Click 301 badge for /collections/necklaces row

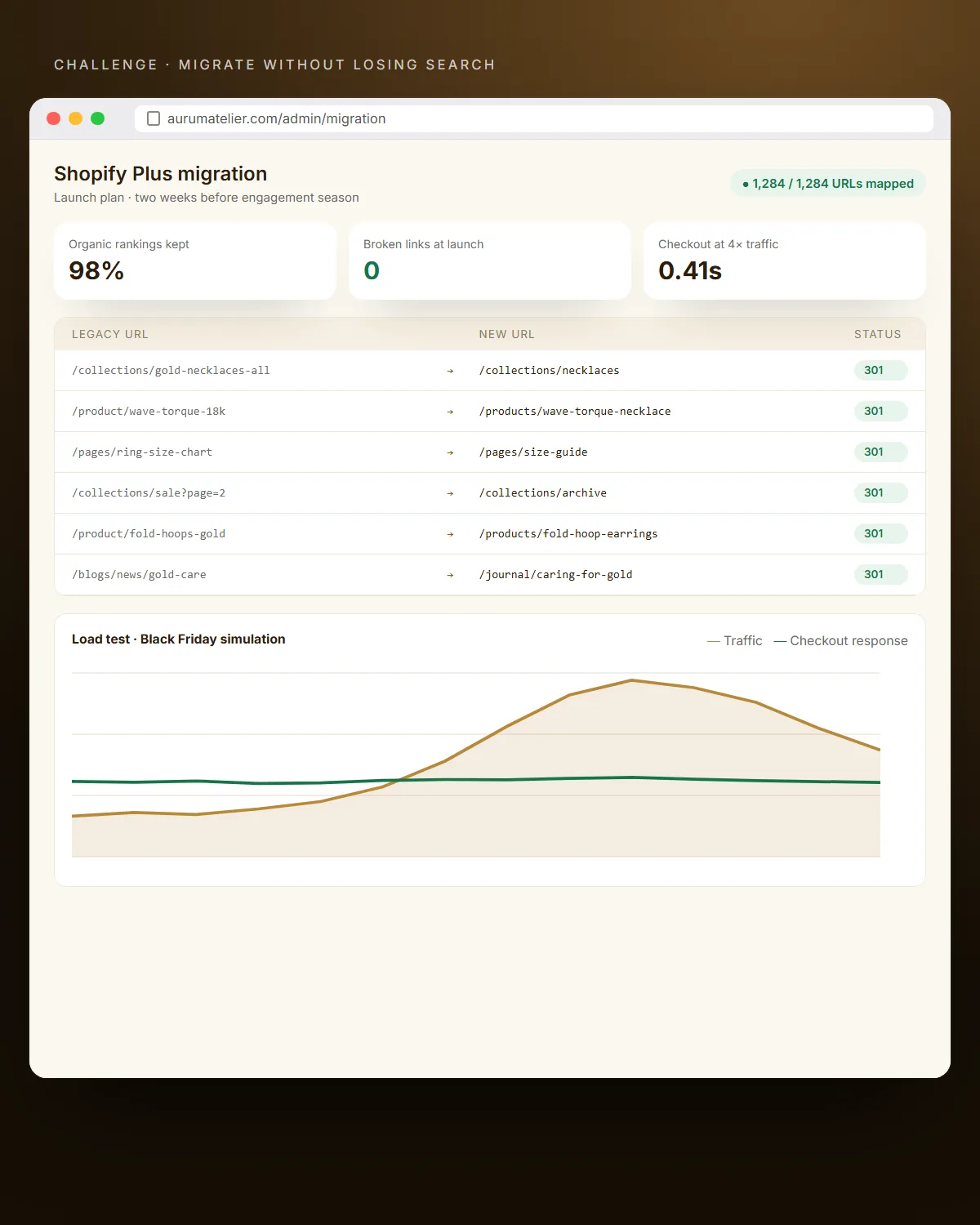pyautogui.click(x=880, y=370)
